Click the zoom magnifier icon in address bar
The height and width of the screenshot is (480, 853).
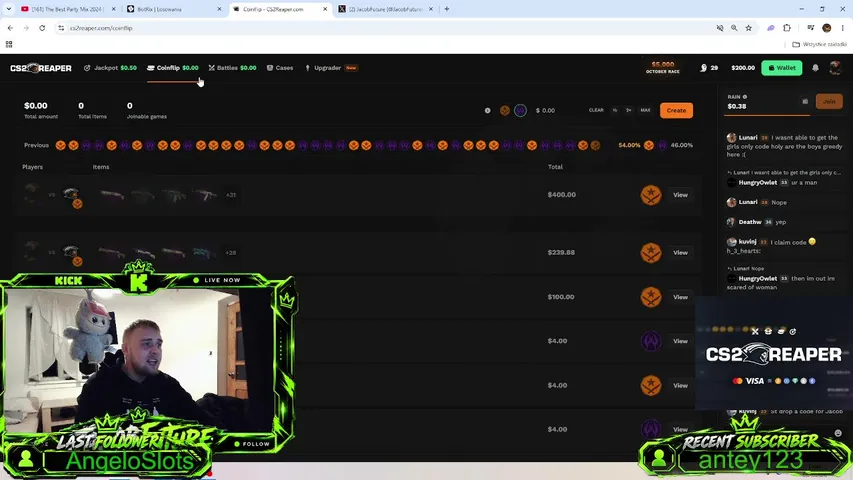734,28
